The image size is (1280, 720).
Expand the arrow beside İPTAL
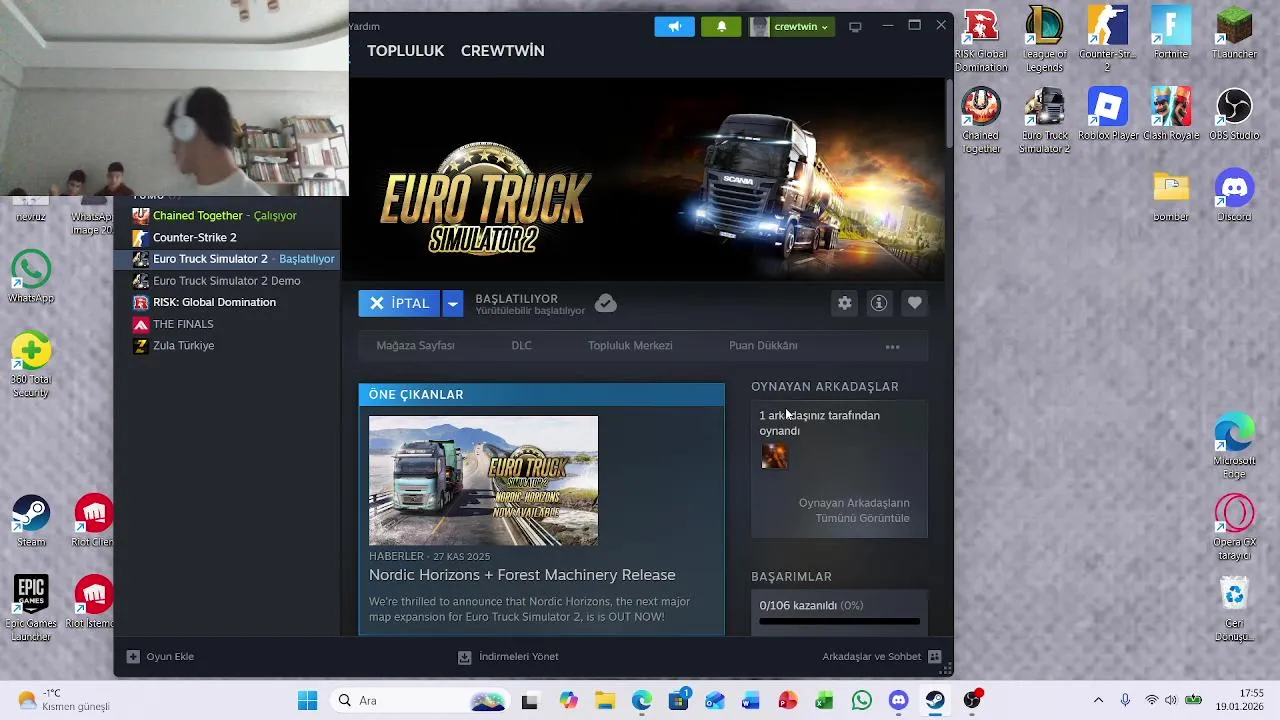pos(453,303)
